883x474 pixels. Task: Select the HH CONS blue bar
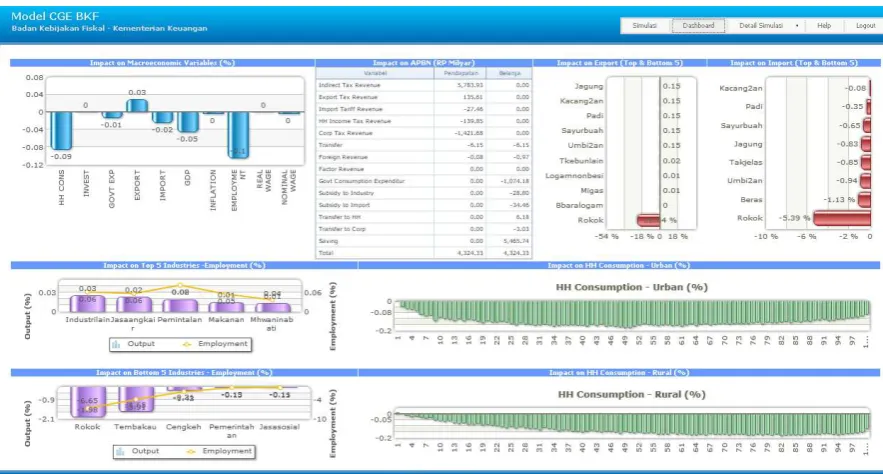click(61, 130)
